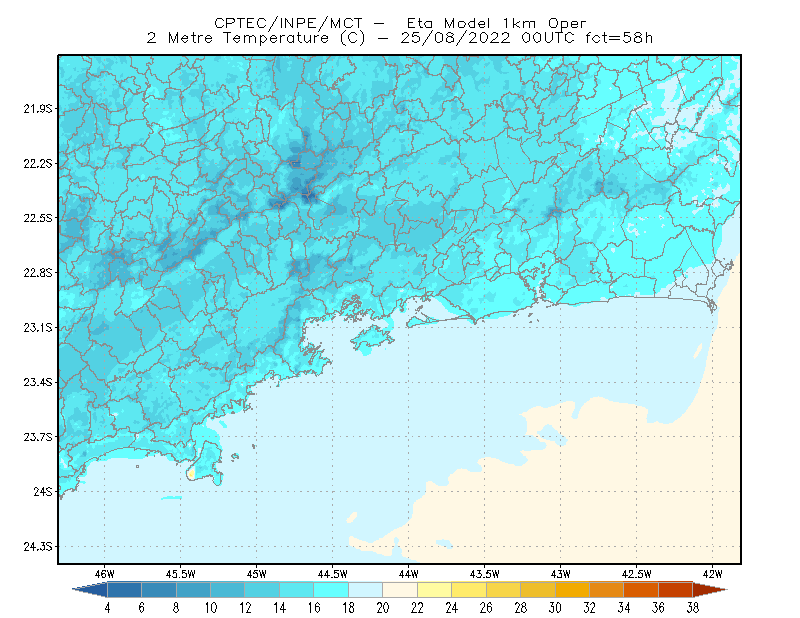Click the 44W longitude axis label
The height and width of the screenshot is (618, 800).
(x=408, y=574)
